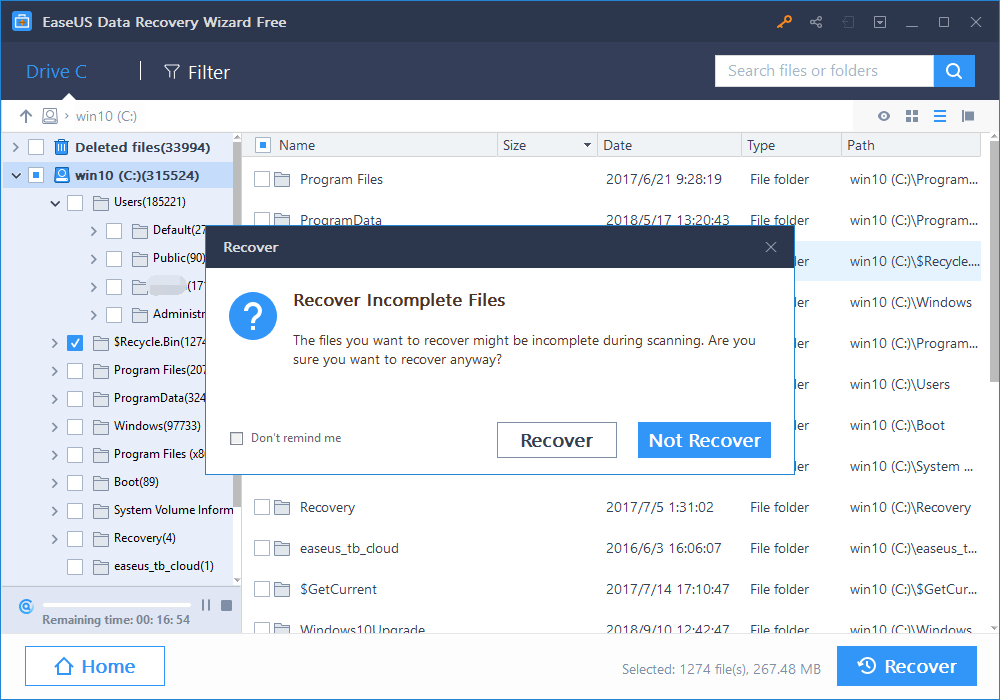Open the Filter menu
This screenshot has height=700, width=1000.
pos(197,72)
